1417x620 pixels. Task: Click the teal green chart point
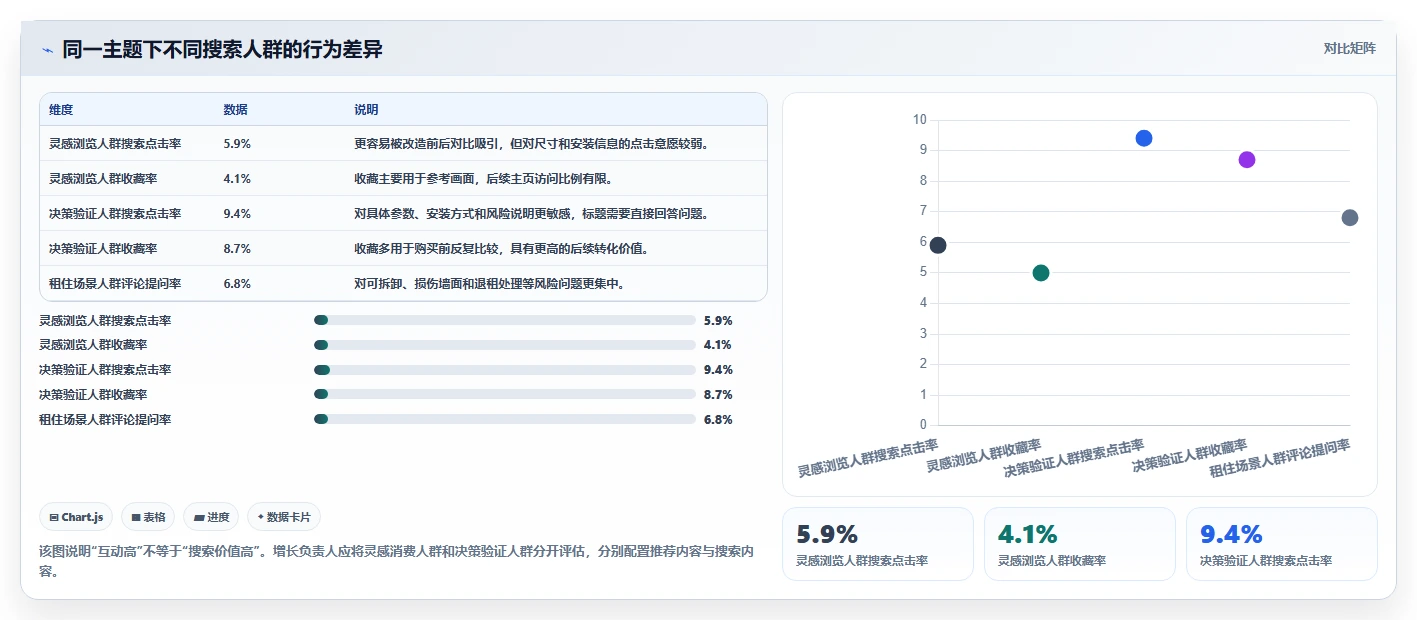point(1041,273)
